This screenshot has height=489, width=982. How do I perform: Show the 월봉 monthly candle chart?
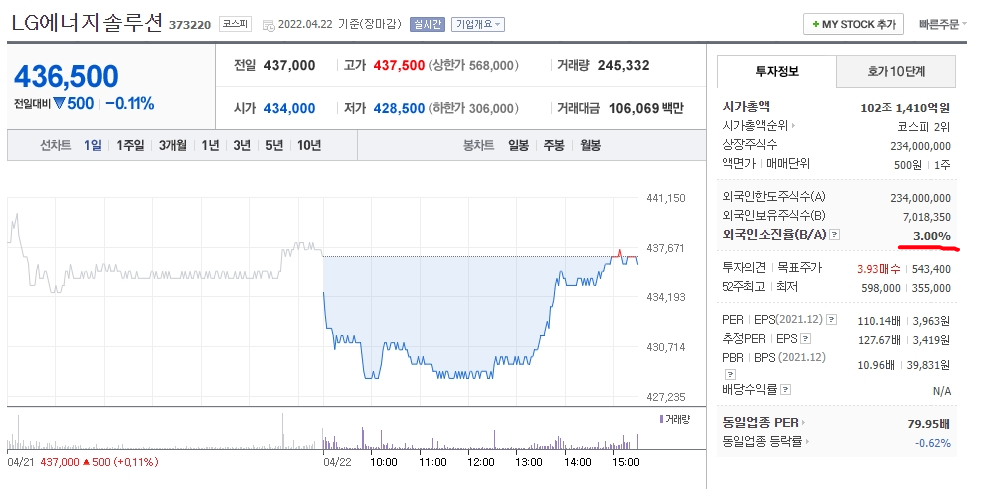pos(591,145)
